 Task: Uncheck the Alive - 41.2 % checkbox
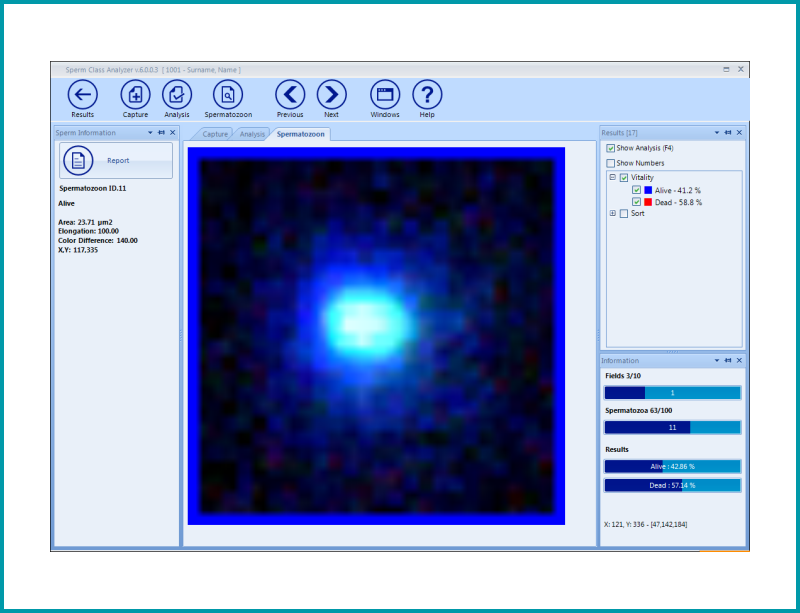click(636, 190)
